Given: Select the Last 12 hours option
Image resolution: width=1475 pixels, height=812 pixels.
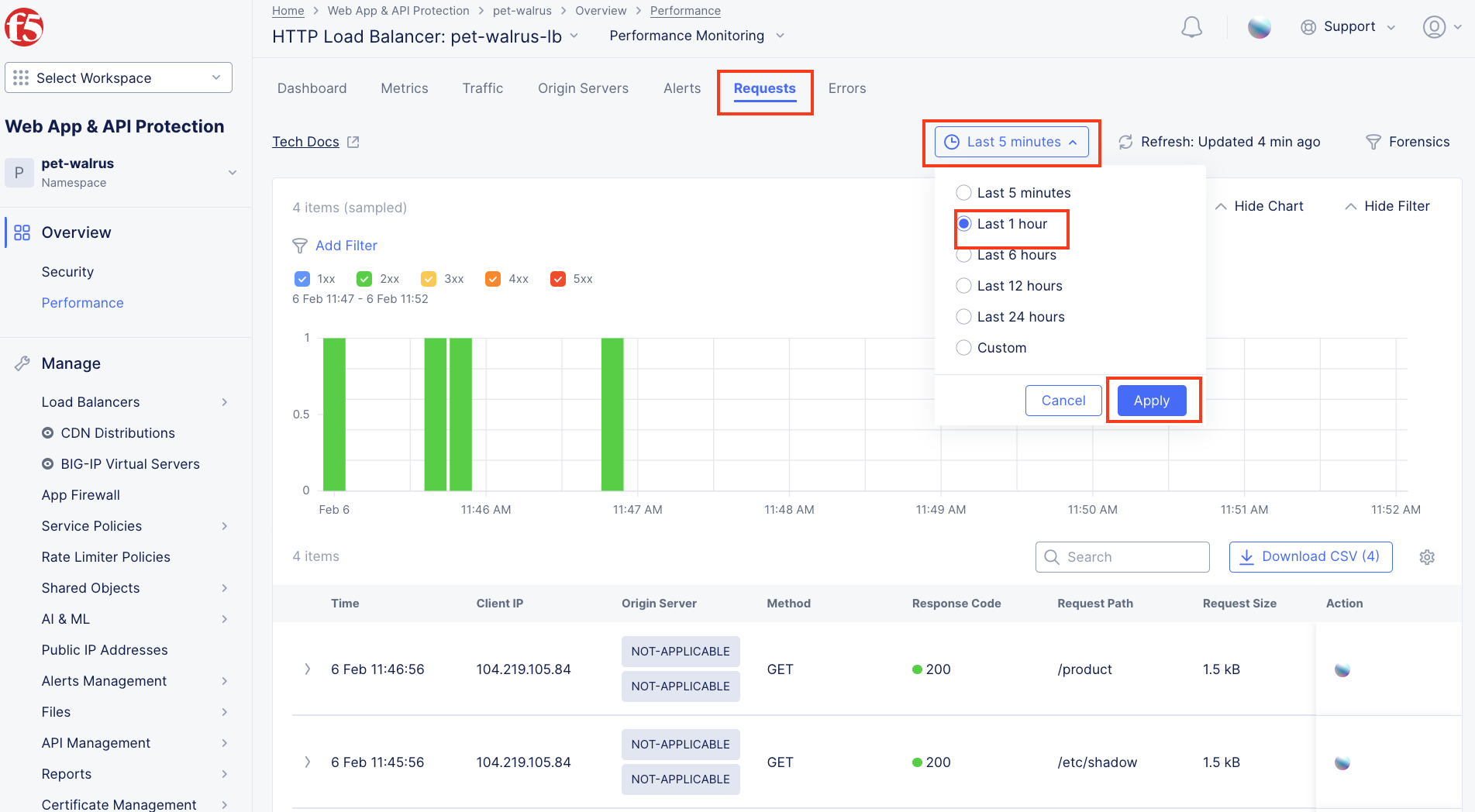Looking at the screenshot, I should [963, 286].
